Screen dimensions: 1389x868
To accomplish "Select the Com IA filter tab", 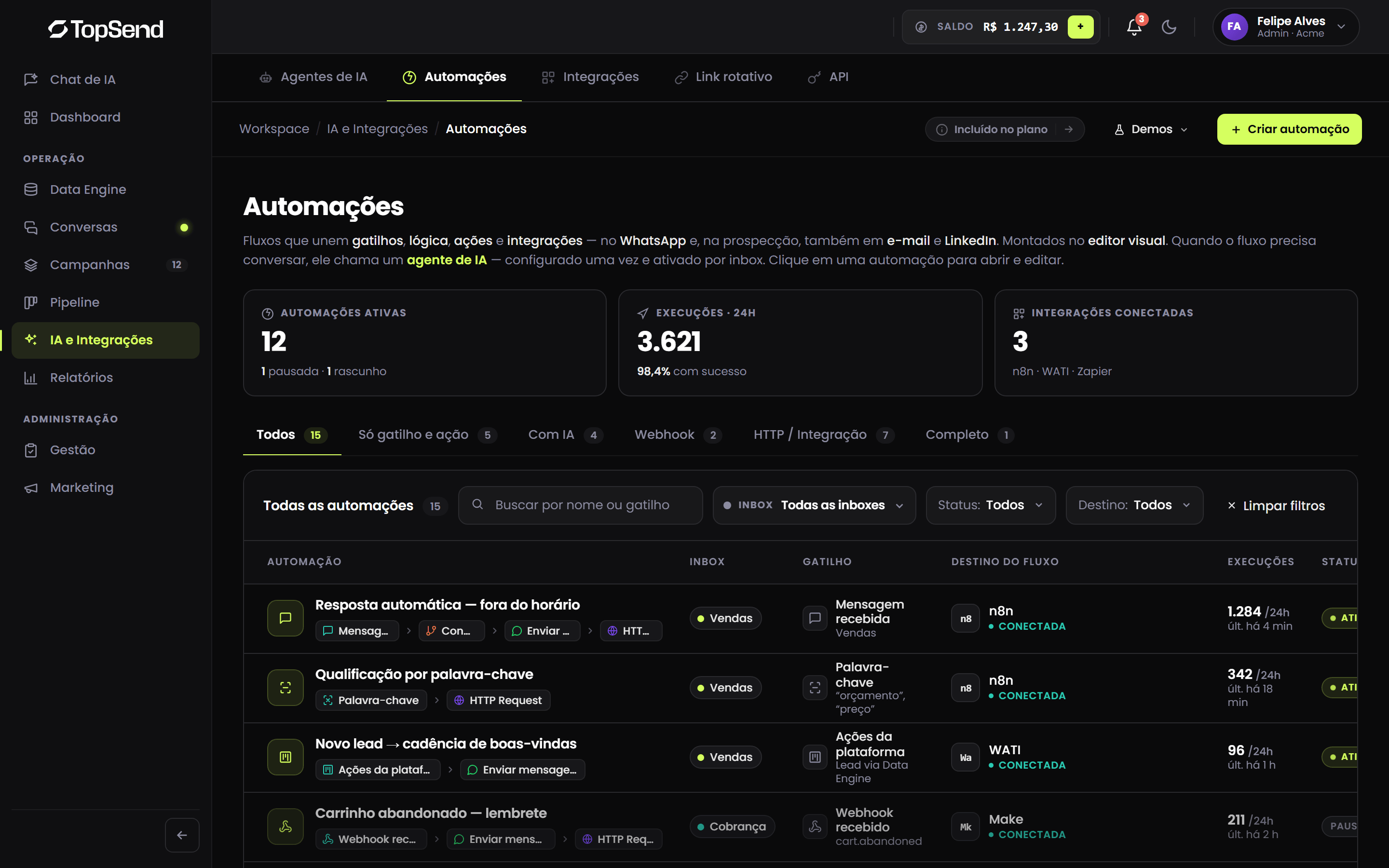I will click(565, 434).
